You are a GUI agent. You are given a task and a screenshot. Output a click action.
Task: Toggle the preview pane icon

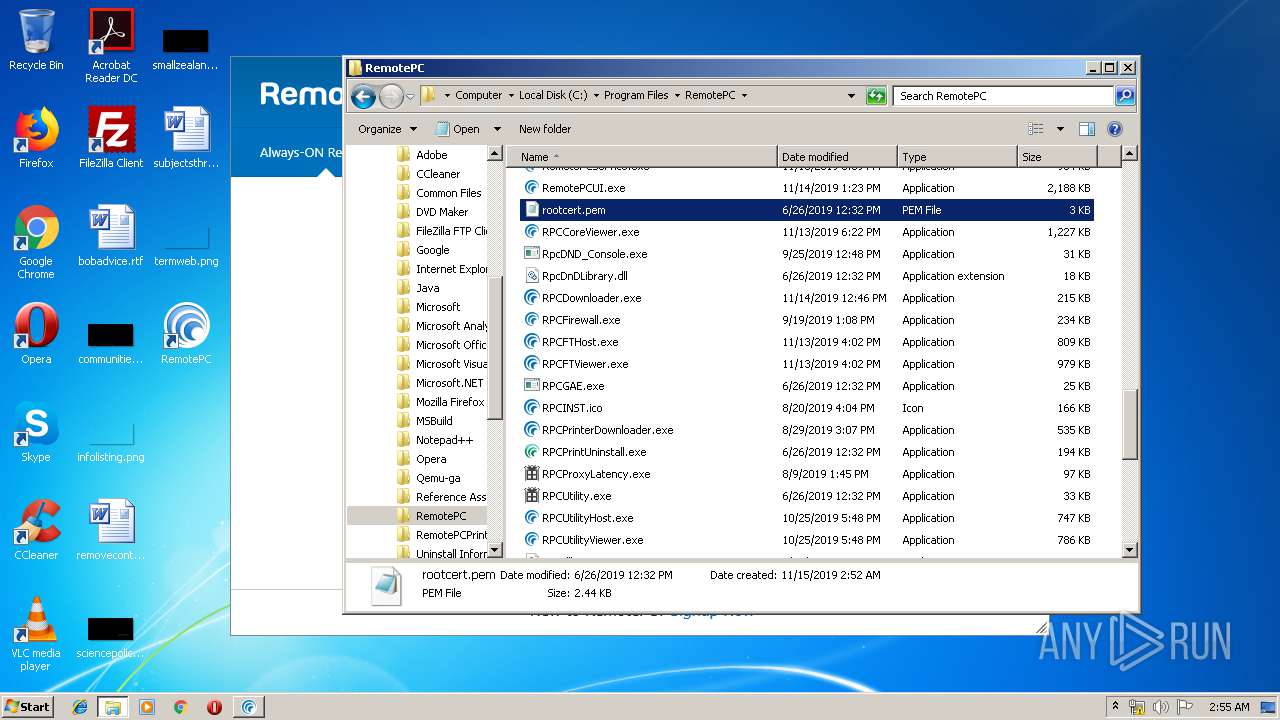[1087, 129]
